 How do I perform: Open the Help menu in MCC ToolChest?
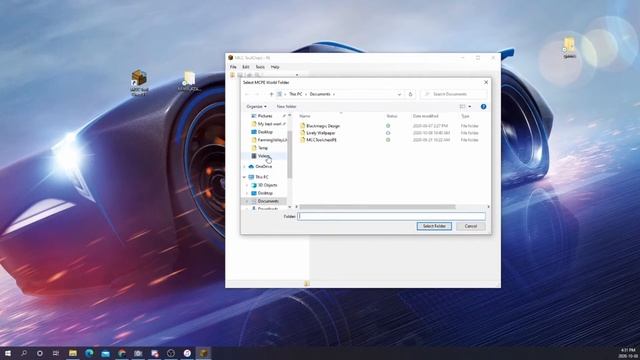coord(275,67)
